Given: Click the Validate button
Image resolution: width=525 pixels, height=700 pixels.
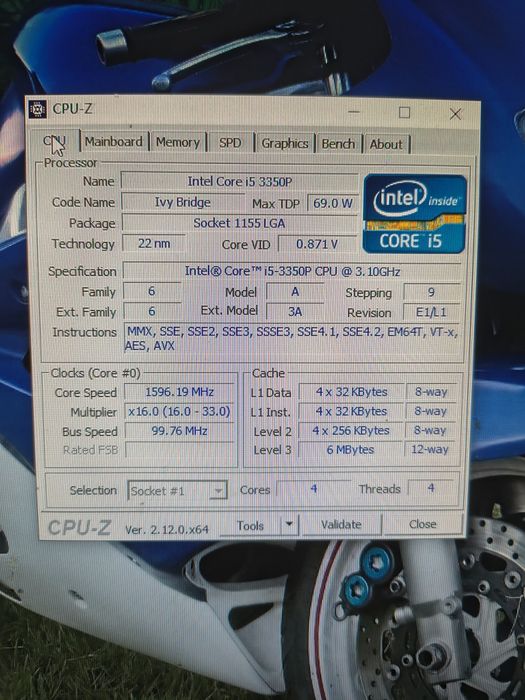Looking at the screenshot, I should [342, 524].
